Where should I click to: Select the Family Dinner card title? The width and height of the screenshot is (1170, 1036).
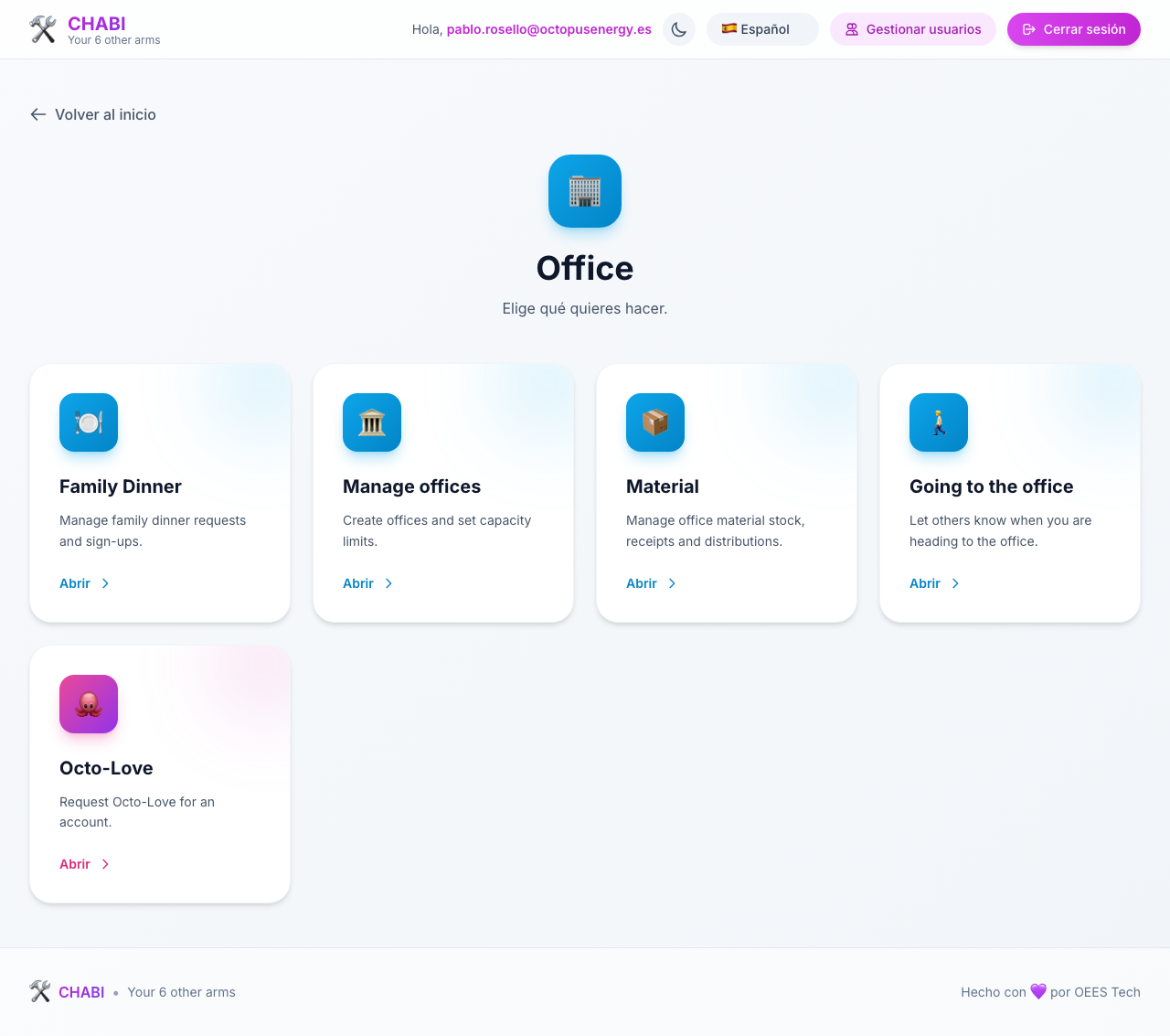pyautogui.click(x=121, y=486)
